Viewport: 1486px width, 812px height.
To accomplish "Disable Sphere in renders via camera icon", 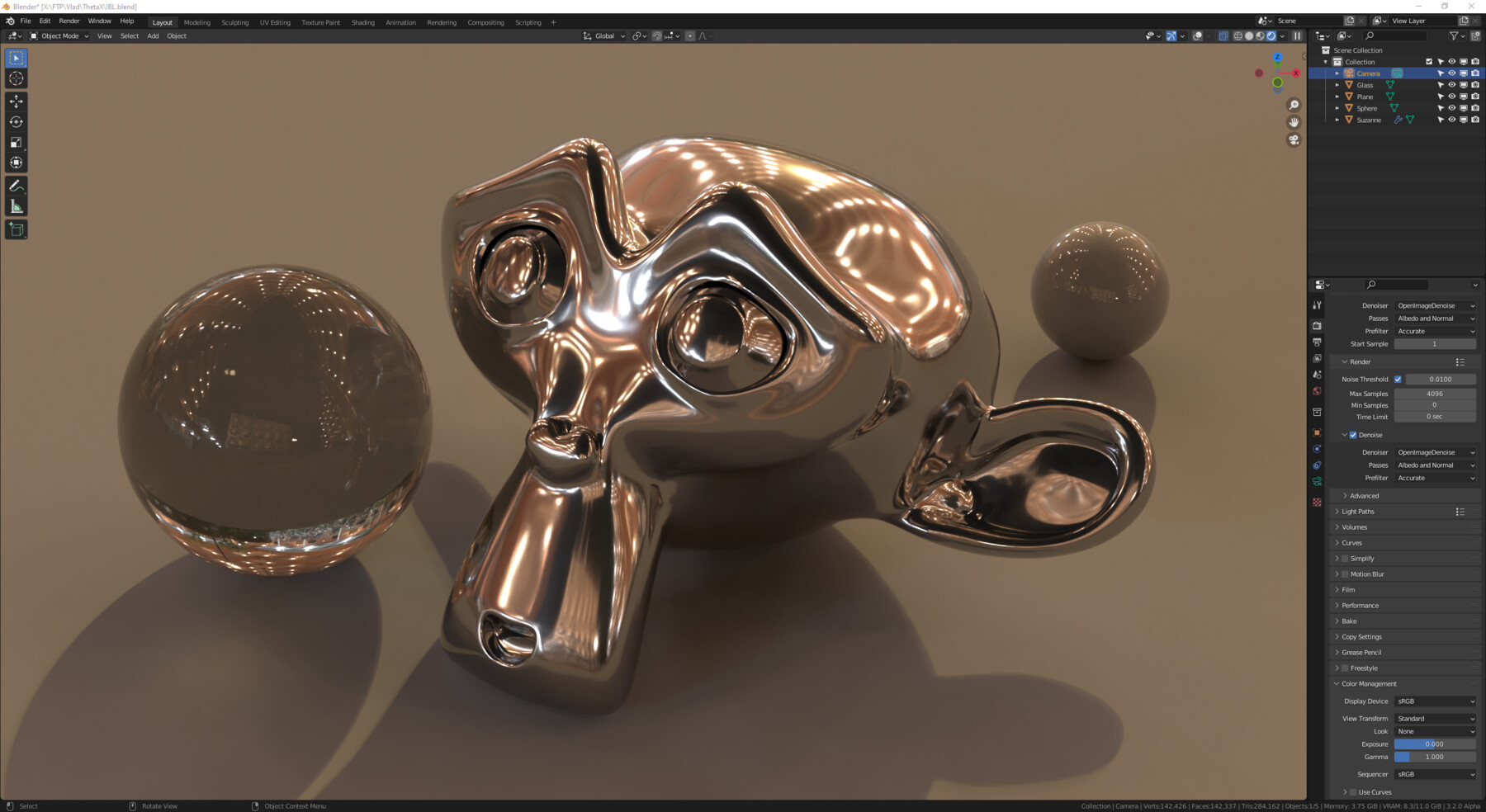I will [x=1475, y=108].
